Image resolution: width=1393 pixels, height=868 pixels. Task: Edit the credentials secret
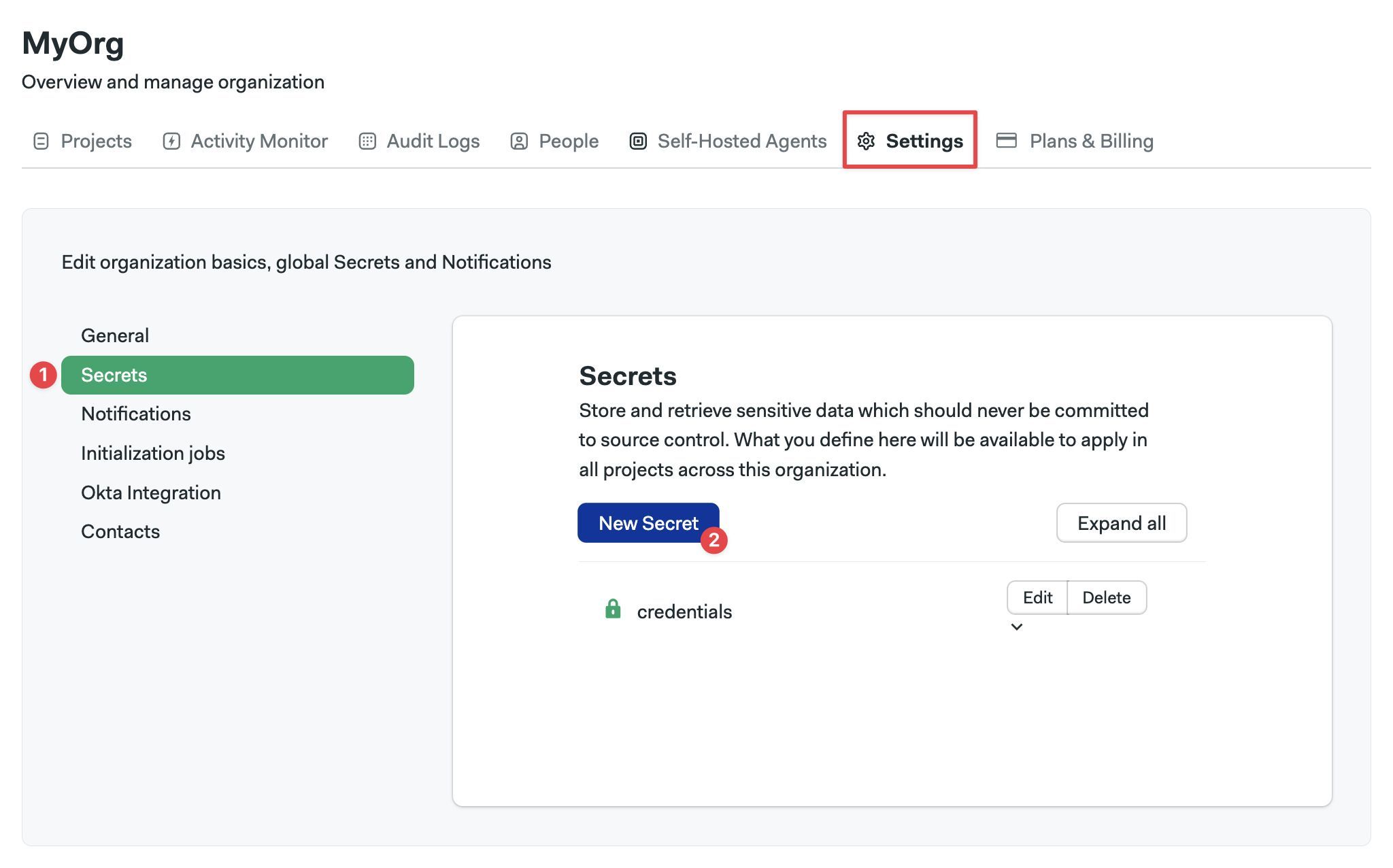click(x=1037, y=597)
